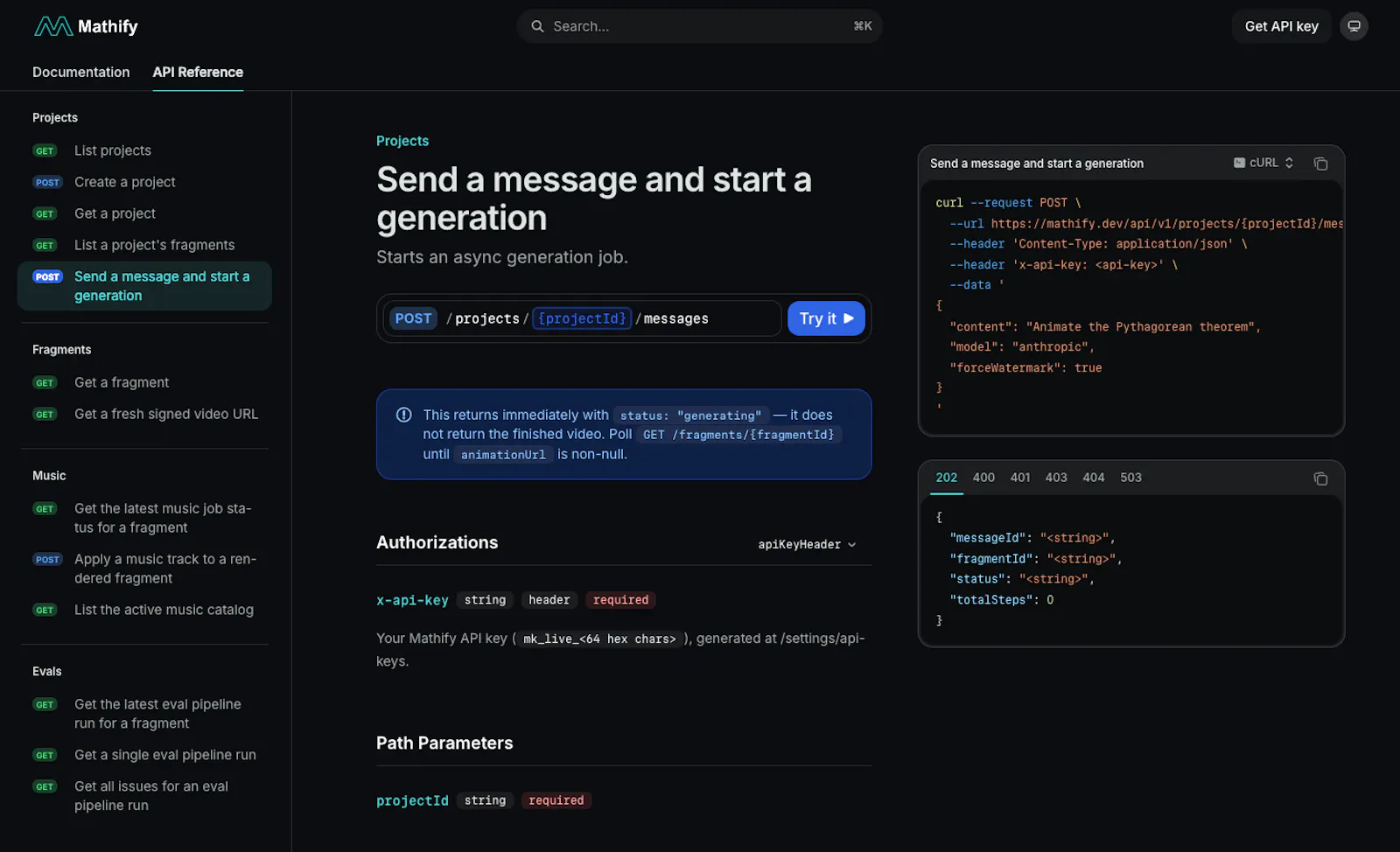Click the GET badge beside List projects
This screenshot has width=1400, height=852.
(x=45, y=150)
